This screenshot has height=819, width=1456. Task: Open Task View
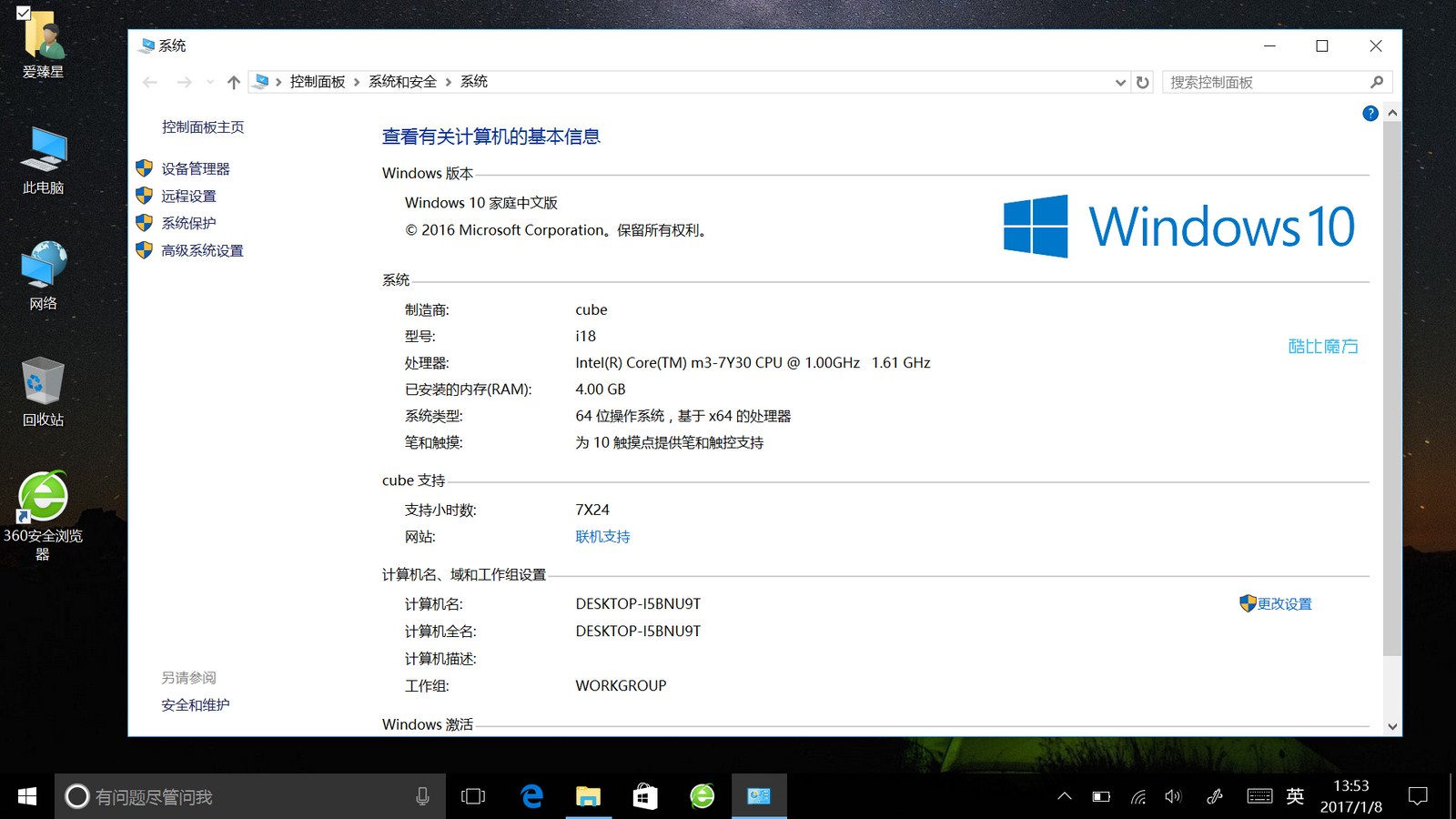473,797
